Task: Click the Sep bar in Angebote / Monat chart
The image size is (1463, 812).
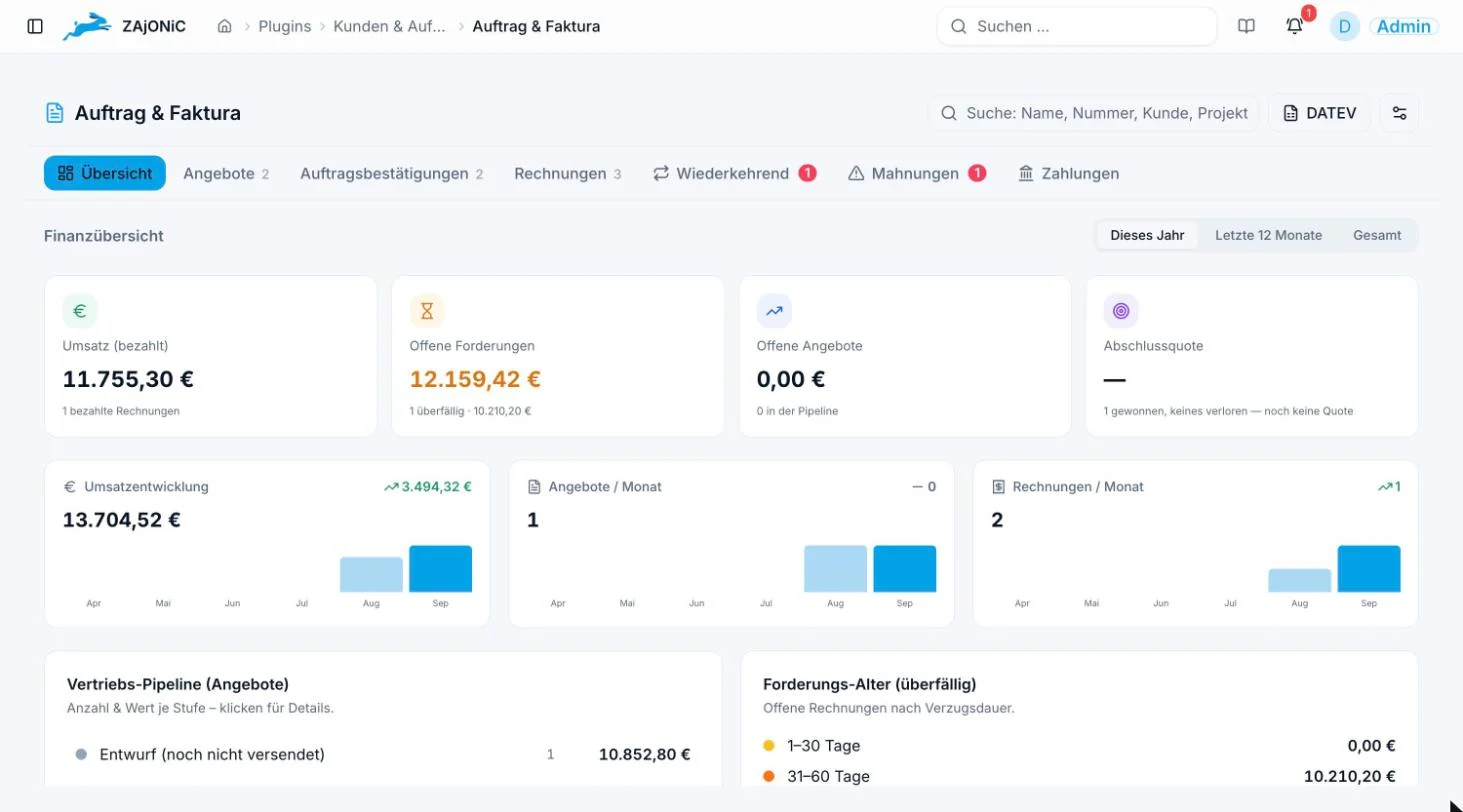Action: [x=904, y=569]
